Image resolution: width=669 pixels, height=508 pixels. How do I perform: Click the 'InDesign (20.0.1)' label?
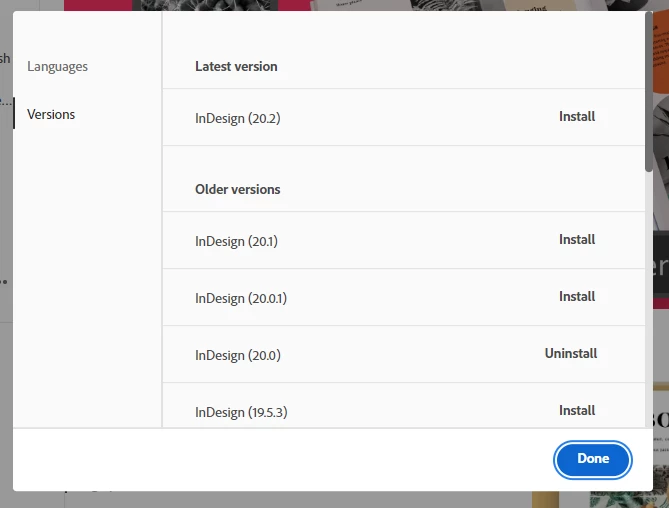pyautogui.click(x=241, y=298)
